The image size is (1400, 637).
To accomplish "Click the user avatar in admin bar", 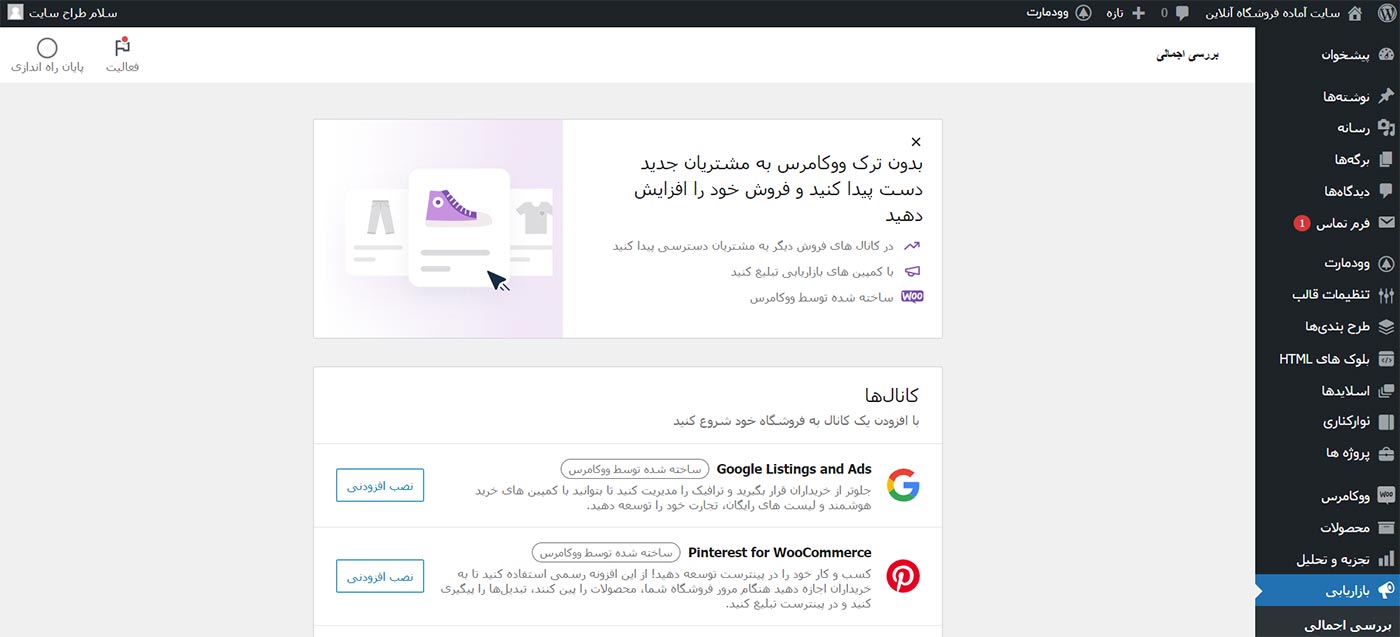I will tap(15, 13).
